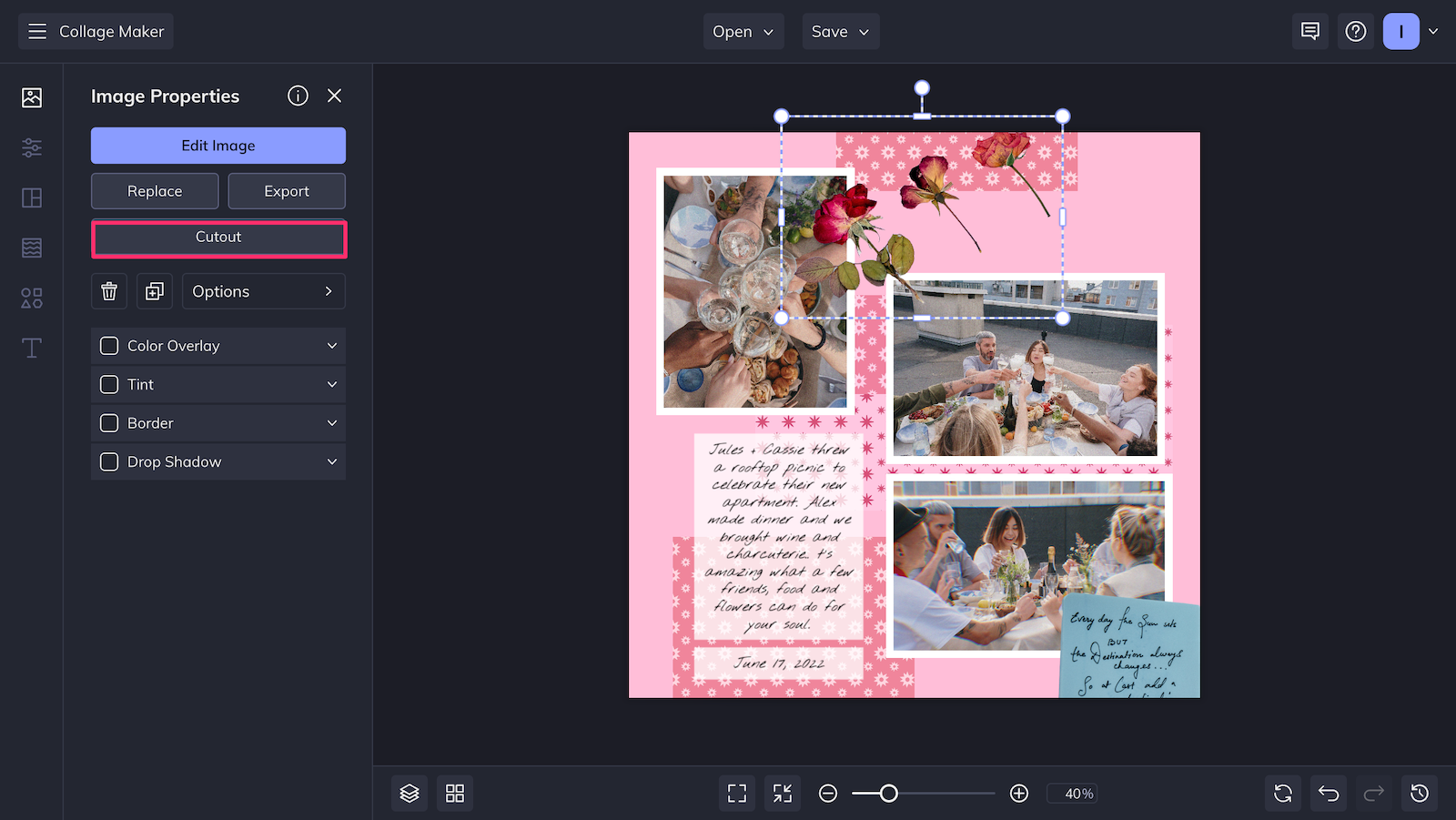
Task: Select the Adjustments sidebar icon
Action: tap(31, 147)
